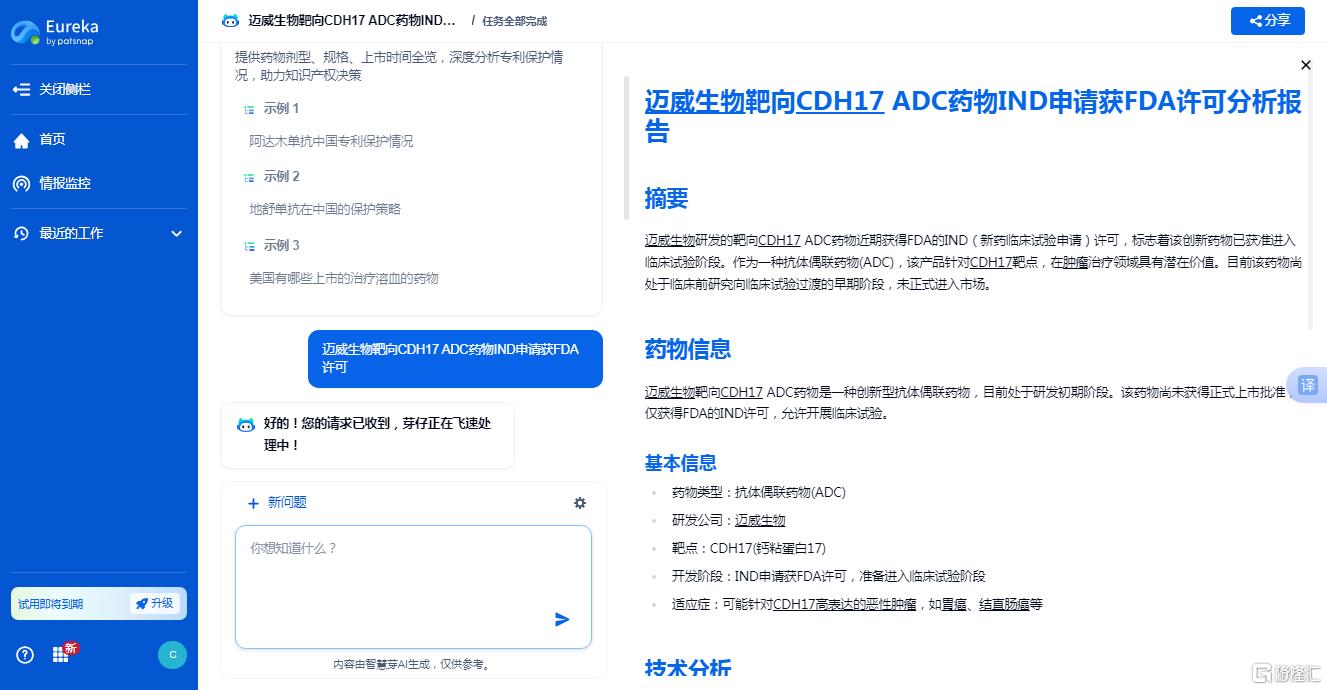This screenshot has width=1327, height=690.
Task: Click 迈威生物 link after 研发公司
Action: click(760, 520)
